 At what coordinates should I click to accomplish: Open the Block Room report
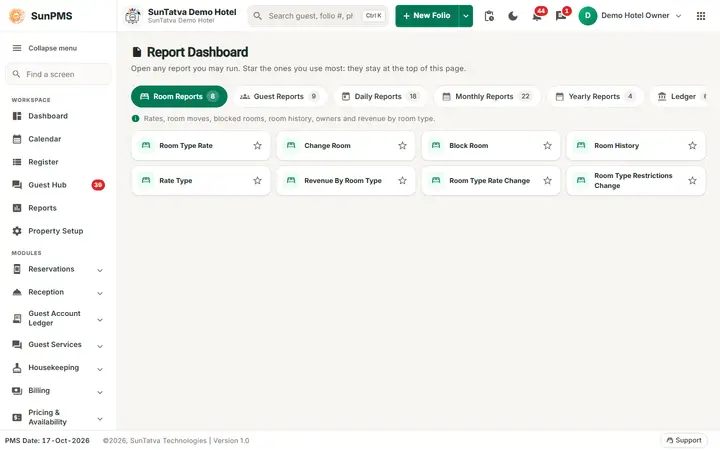pos(491,146)
